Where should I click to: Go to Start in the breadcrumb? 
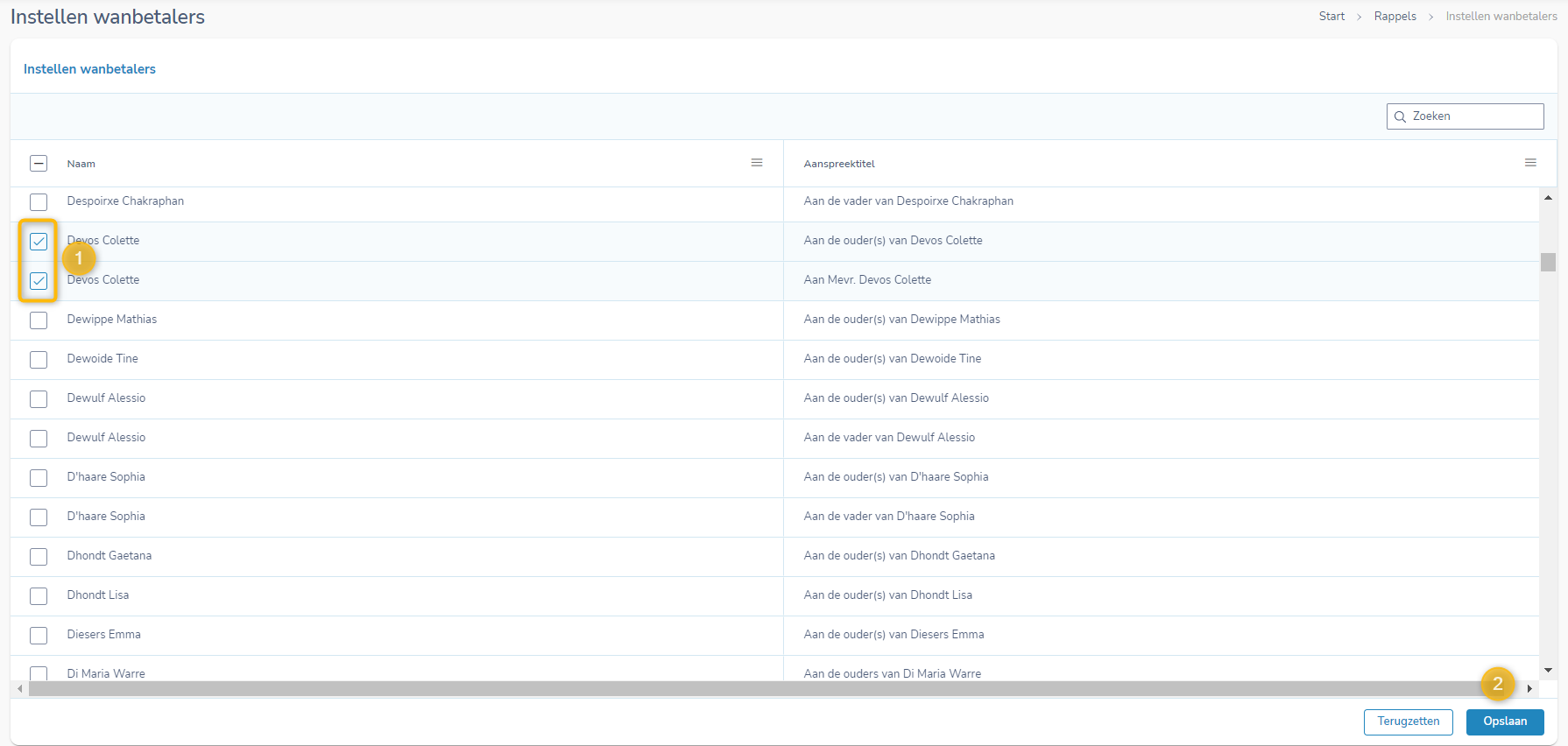point(1331,17)
